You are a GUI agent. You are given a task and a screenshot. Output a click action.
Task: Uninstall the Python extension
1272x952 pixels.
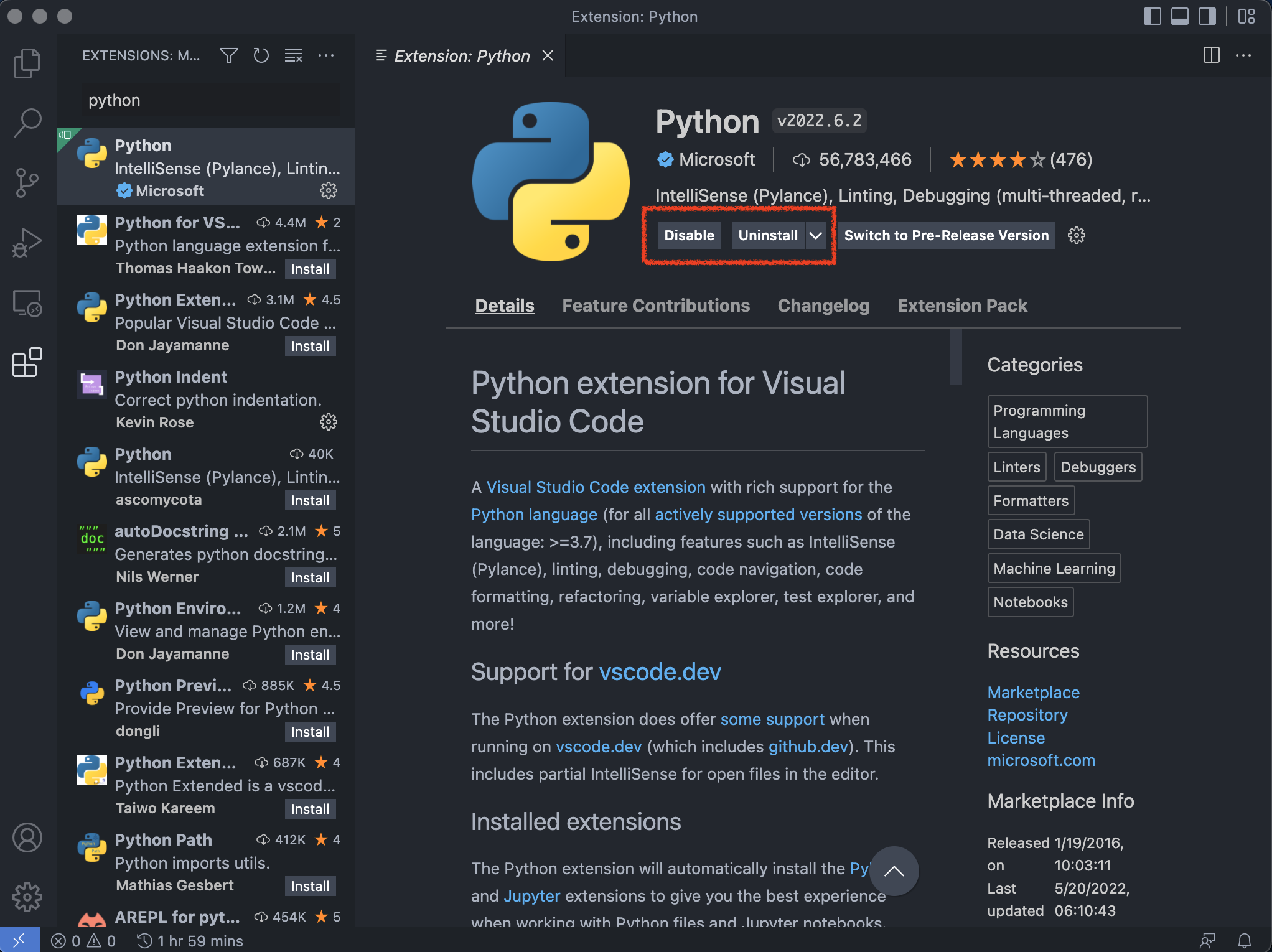(768, 235)
